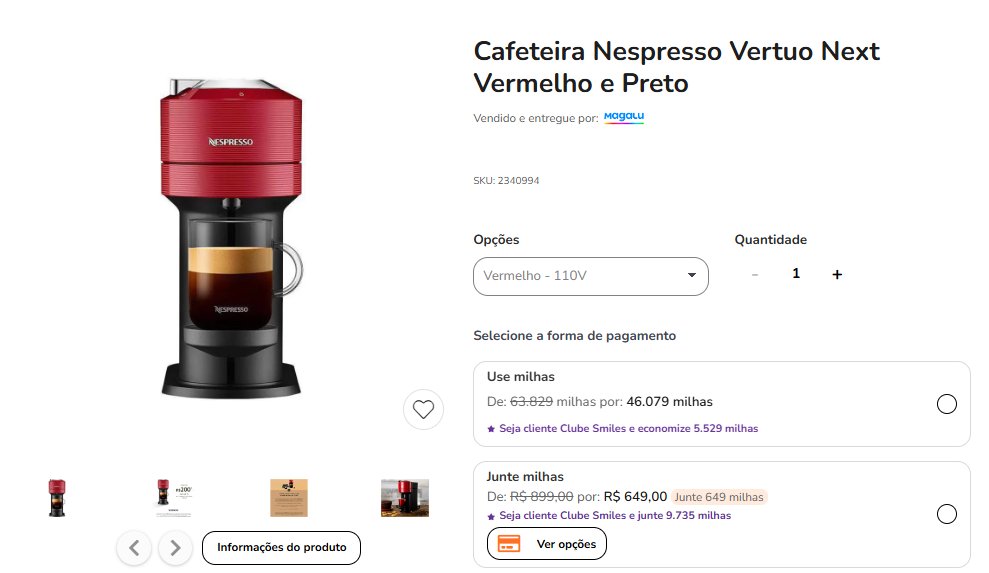Open Informações do produto

click(281, 548)
